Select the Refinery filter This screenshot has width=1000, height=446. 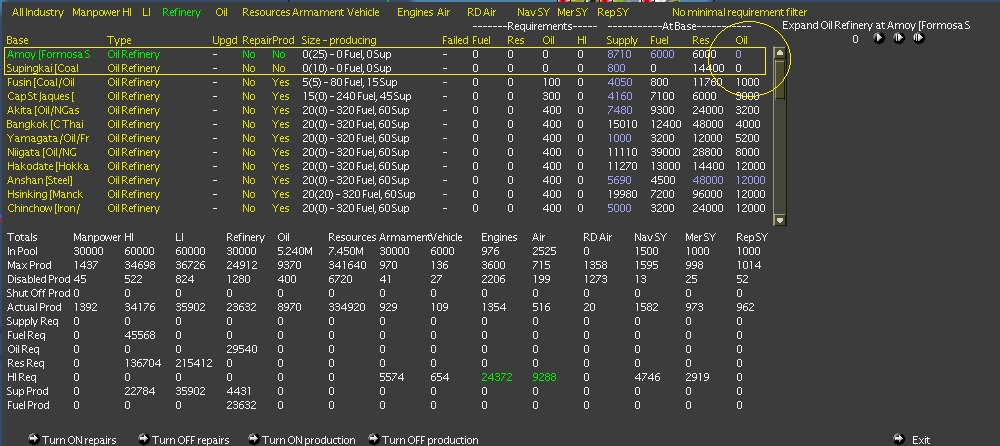(181, 12)
